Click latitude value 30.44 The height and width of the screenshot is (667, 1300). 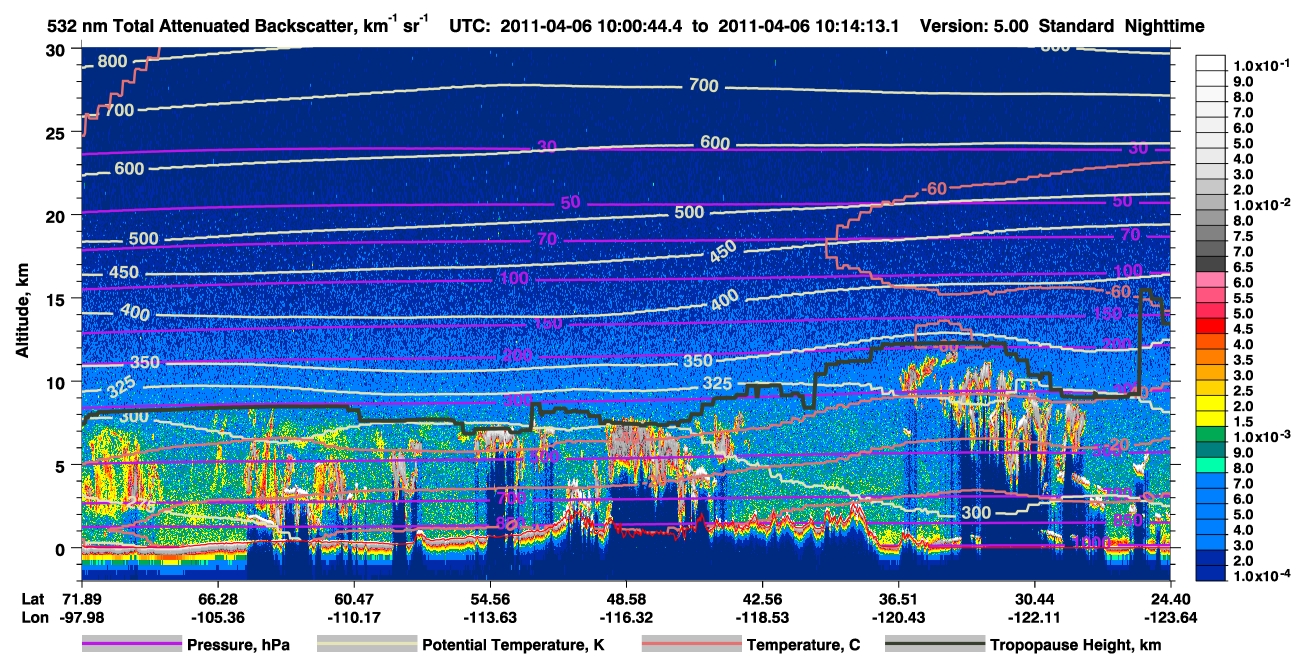(1035, 598)
